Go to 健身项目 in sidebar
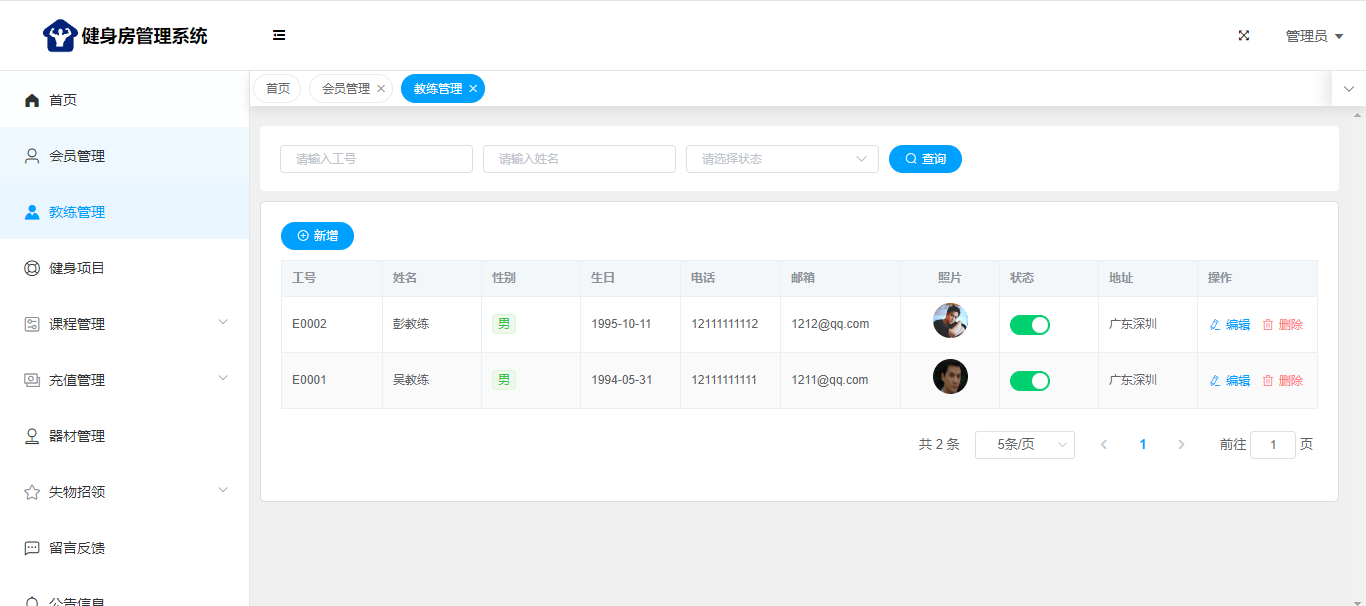The width and height of the screenshot is (1366, 606). 77,268
